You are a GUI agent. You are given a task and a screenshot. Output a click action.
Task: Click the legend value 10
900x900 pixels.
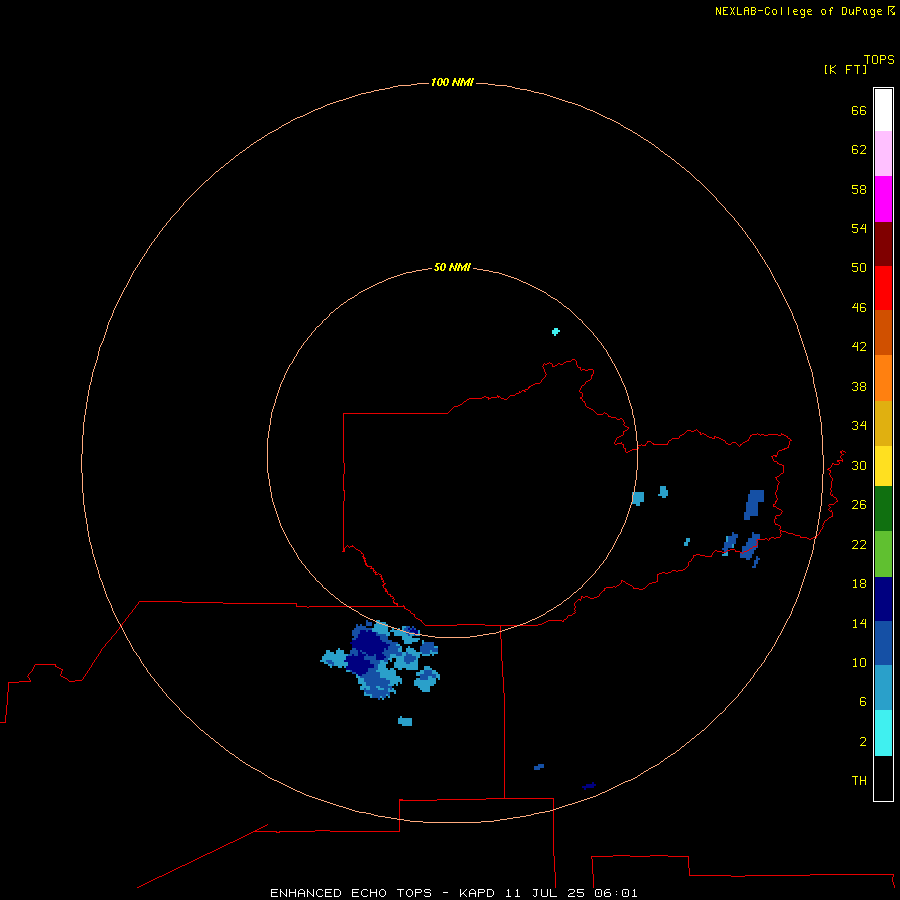point(859,662)
